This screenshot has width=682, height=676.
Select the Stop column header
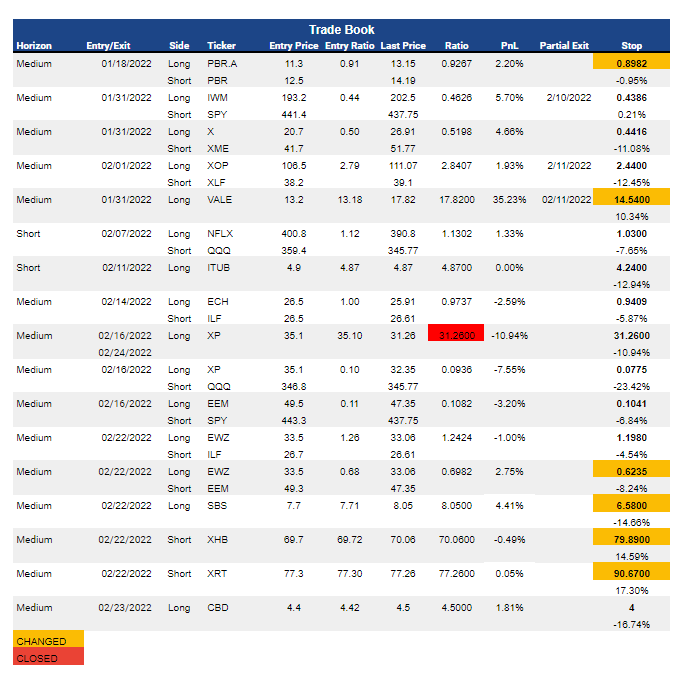click(x=631, y=46)
